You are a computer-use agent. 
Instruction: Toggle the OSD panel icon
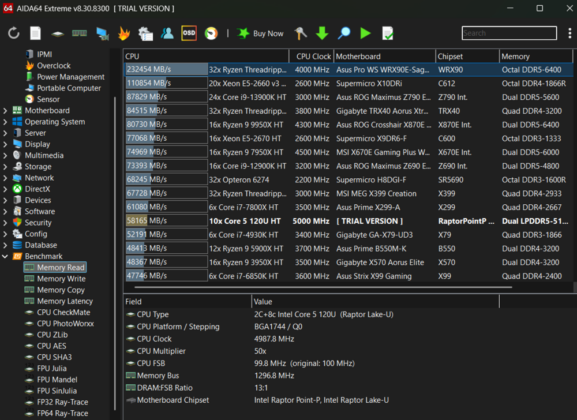coord(189,33)
